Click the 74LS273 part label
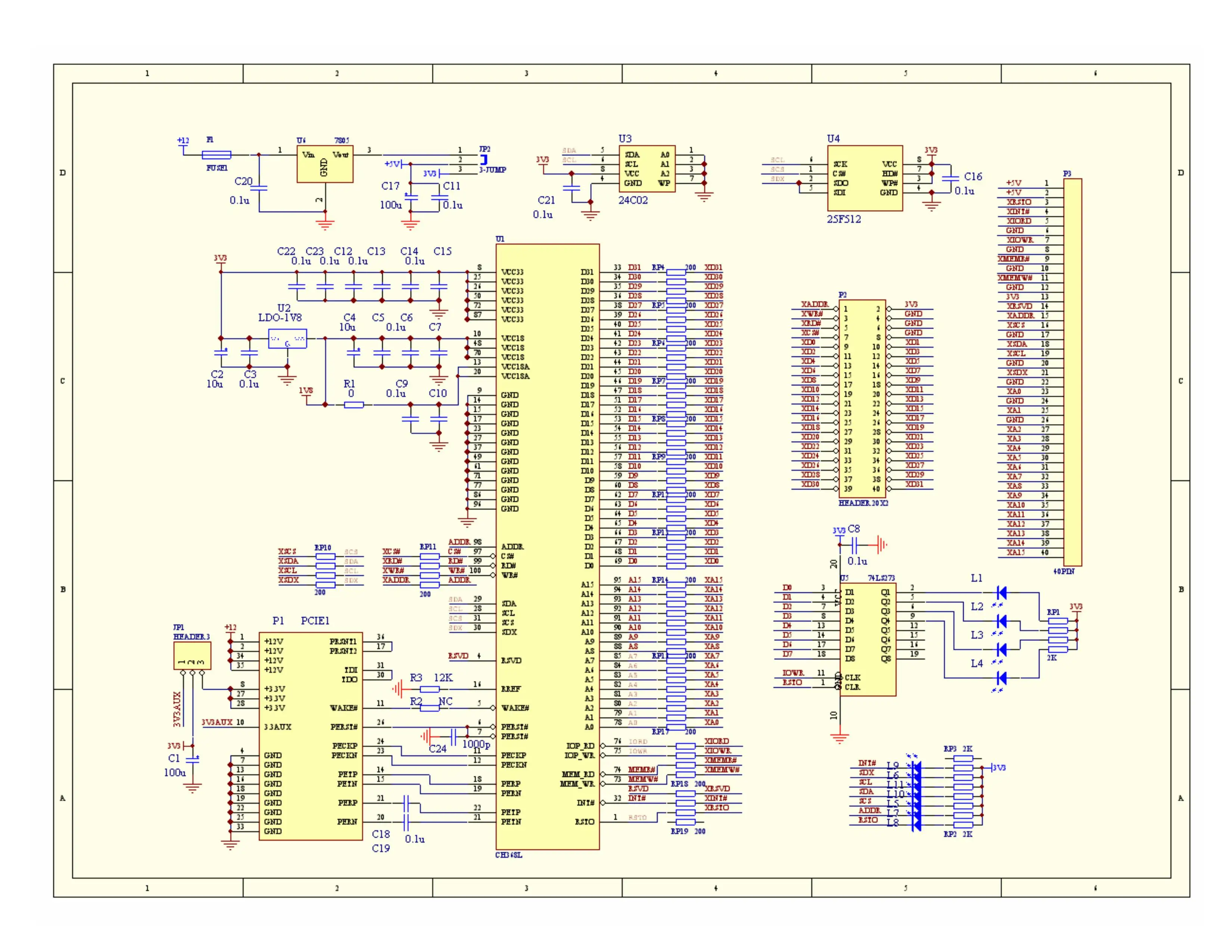The image size is (1232, 952). coord(882,578)
